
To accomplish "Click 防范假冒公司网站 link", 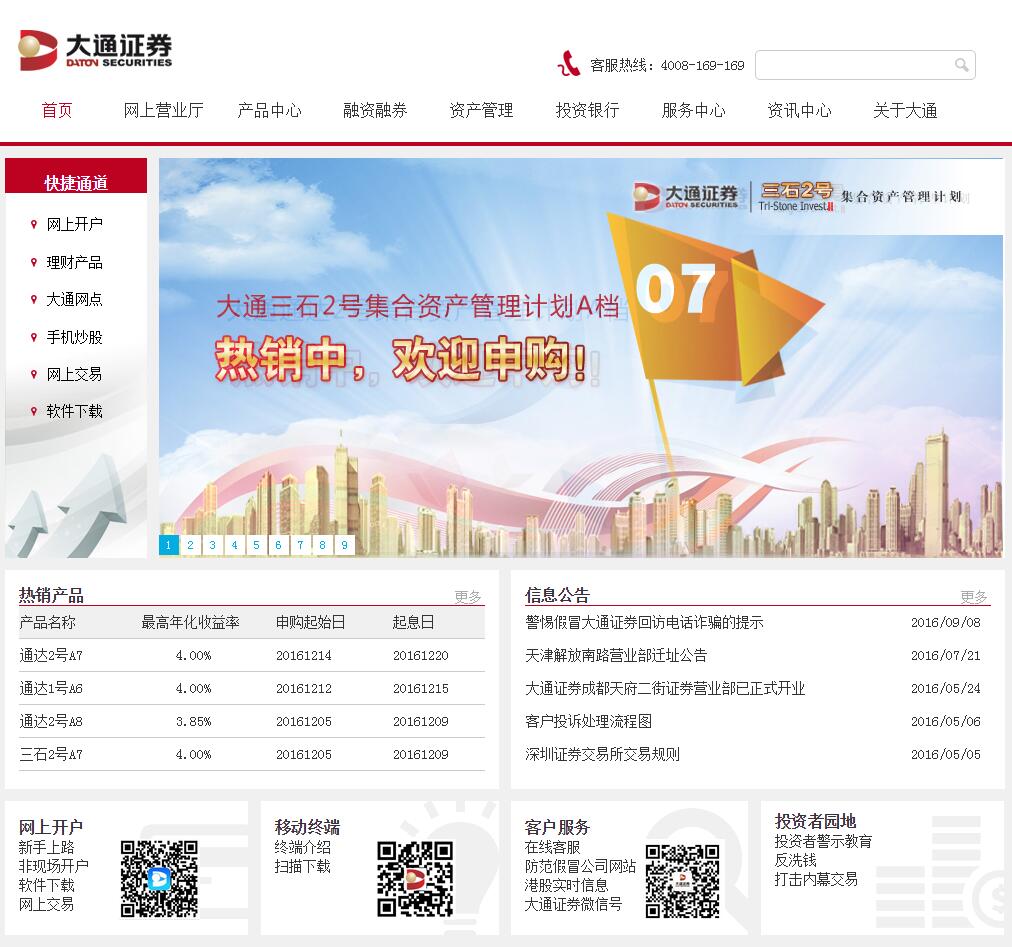I will pyautogui.click(x=580, y=866).
